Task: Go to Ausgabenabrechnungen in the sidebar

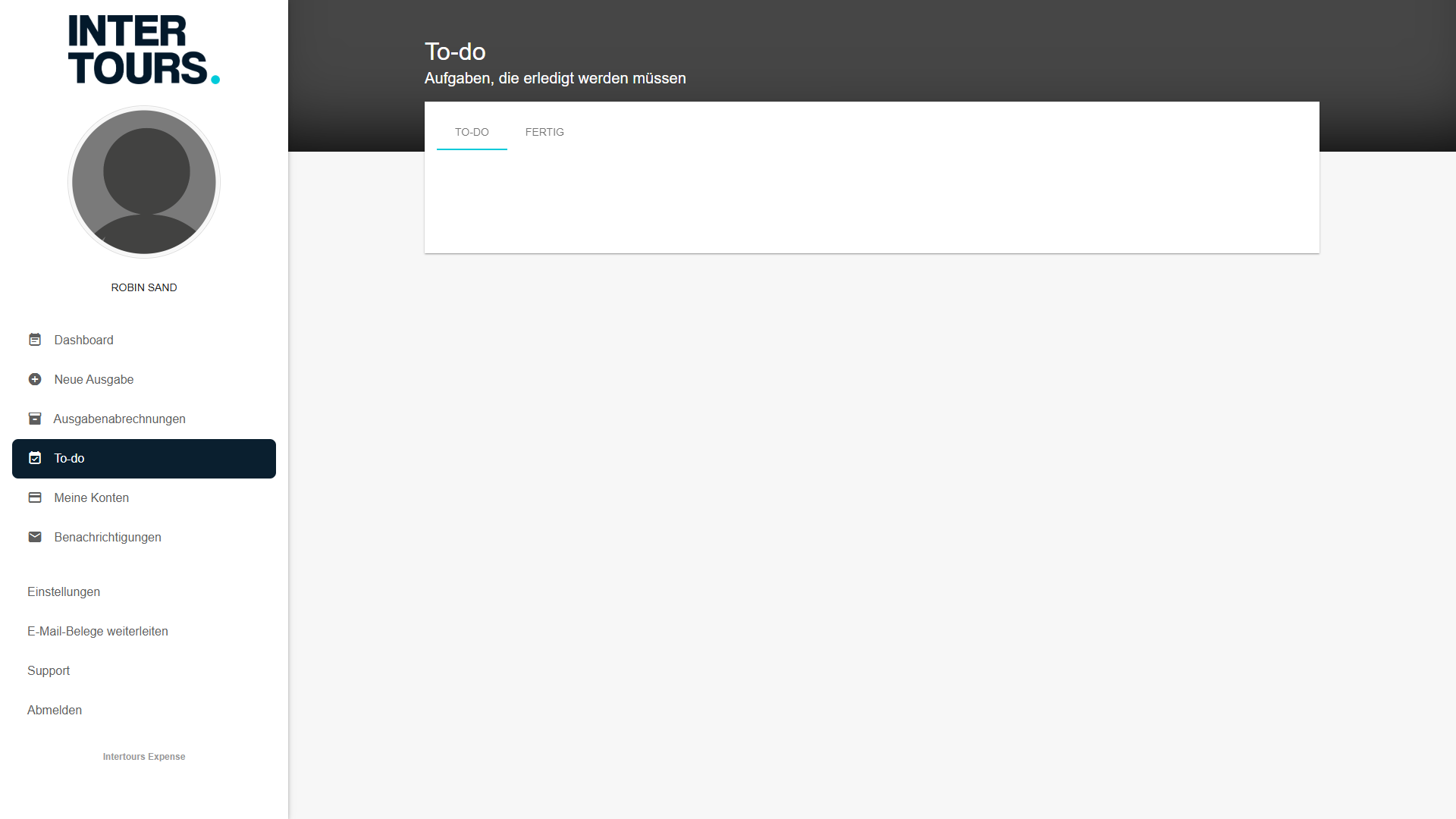Action: point(119,419)
